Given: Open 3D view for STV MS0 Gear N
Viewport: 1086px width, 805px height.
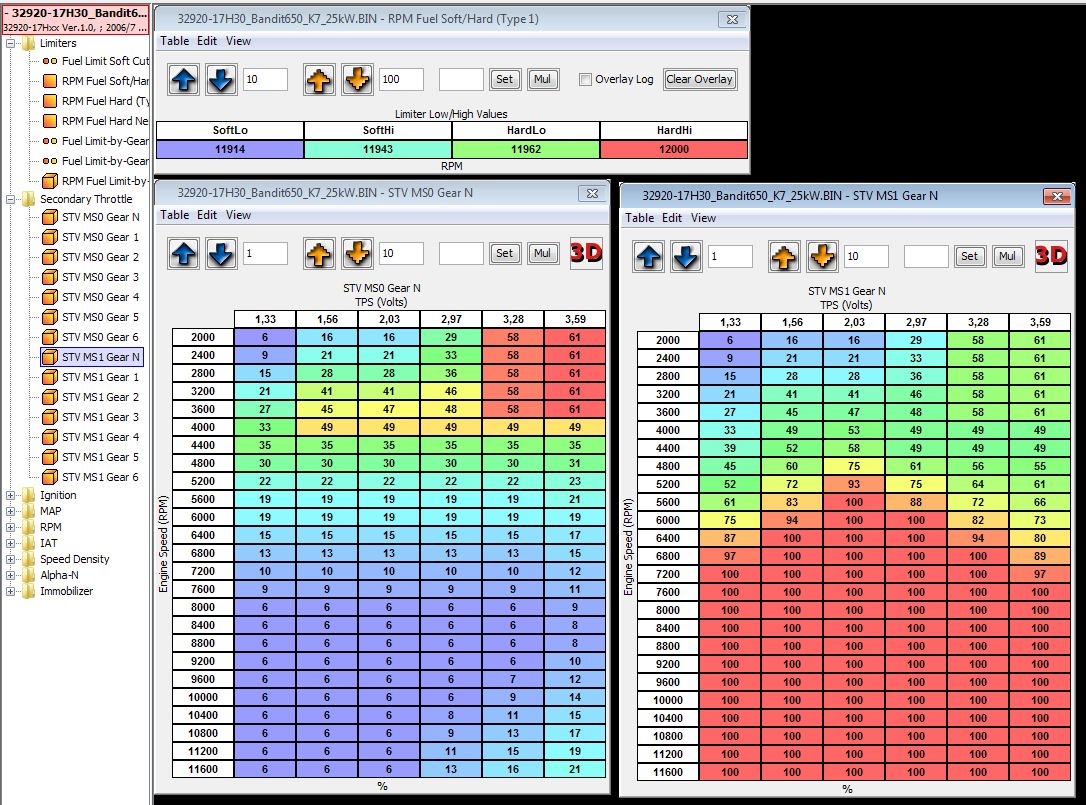Looking at the screenshot, I should point(586,253).
